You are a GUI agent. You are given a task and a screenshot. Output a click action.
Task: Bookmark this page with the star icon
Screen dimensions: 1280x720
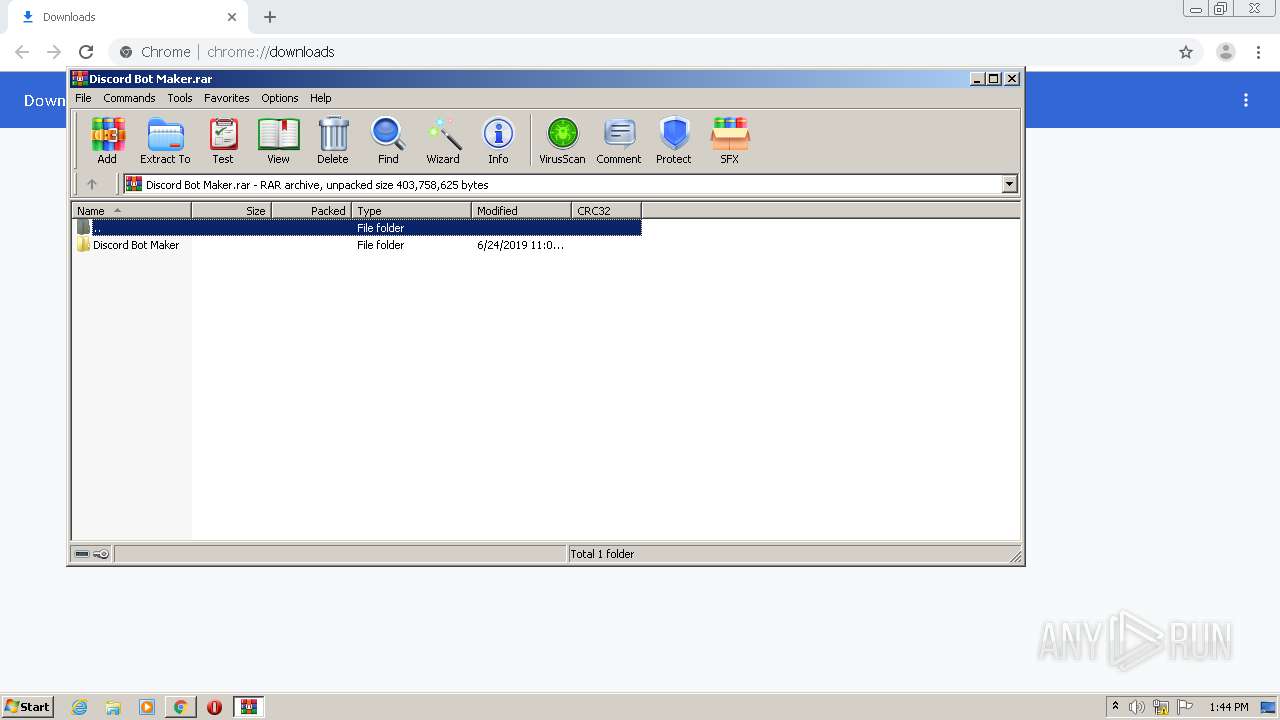[1186, 52]
